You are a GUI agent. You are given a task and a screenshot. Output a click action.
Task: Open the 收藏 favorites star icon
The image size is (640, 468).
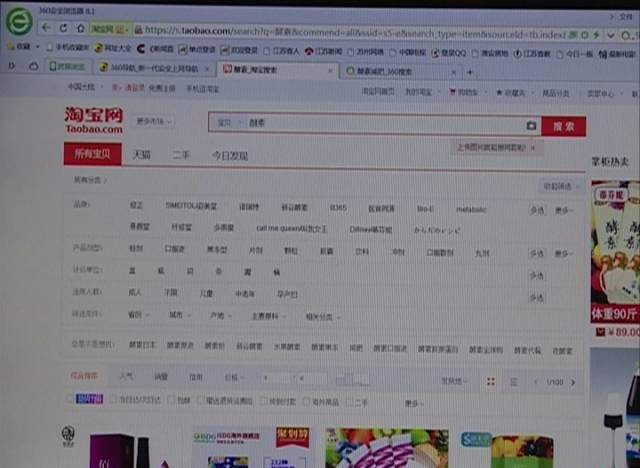point(11,46)
